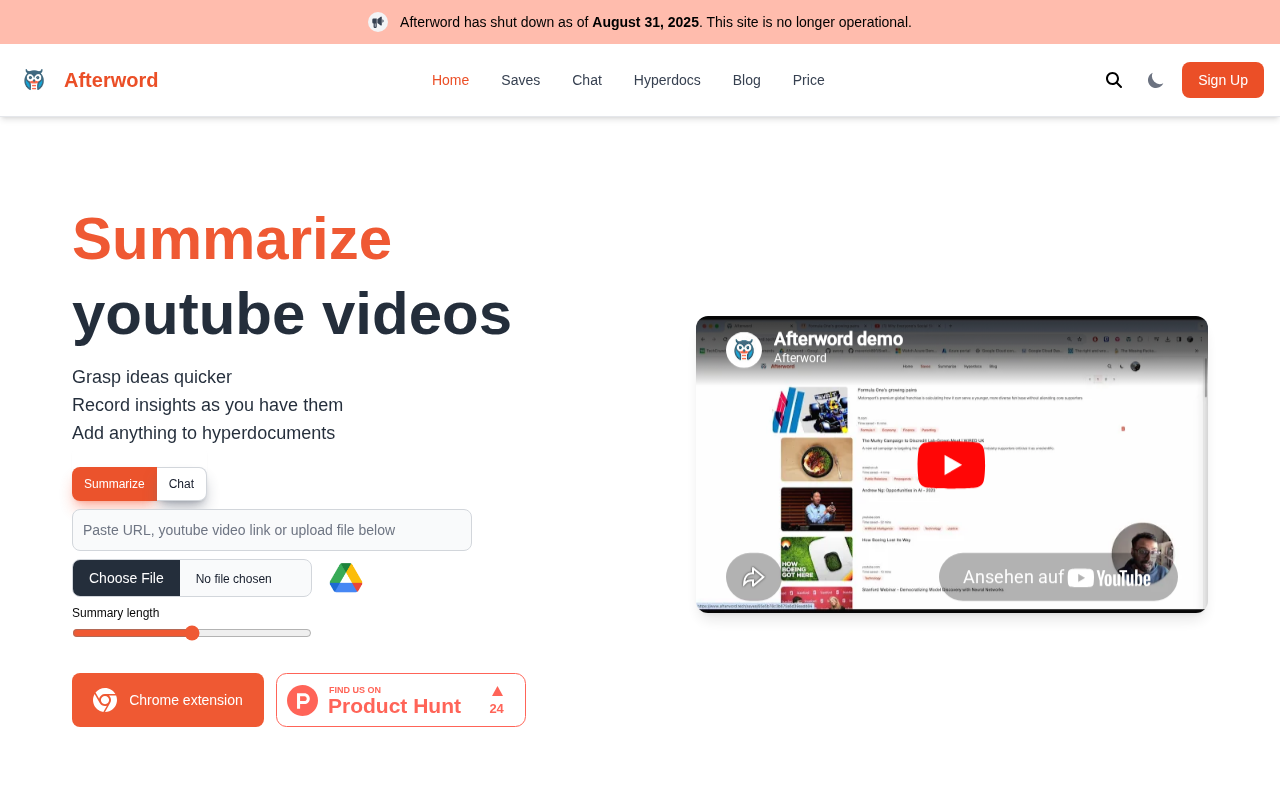Click "Record insights as you have them"
The height and width of the screenshot is (800, 1280).
point(208,405)
